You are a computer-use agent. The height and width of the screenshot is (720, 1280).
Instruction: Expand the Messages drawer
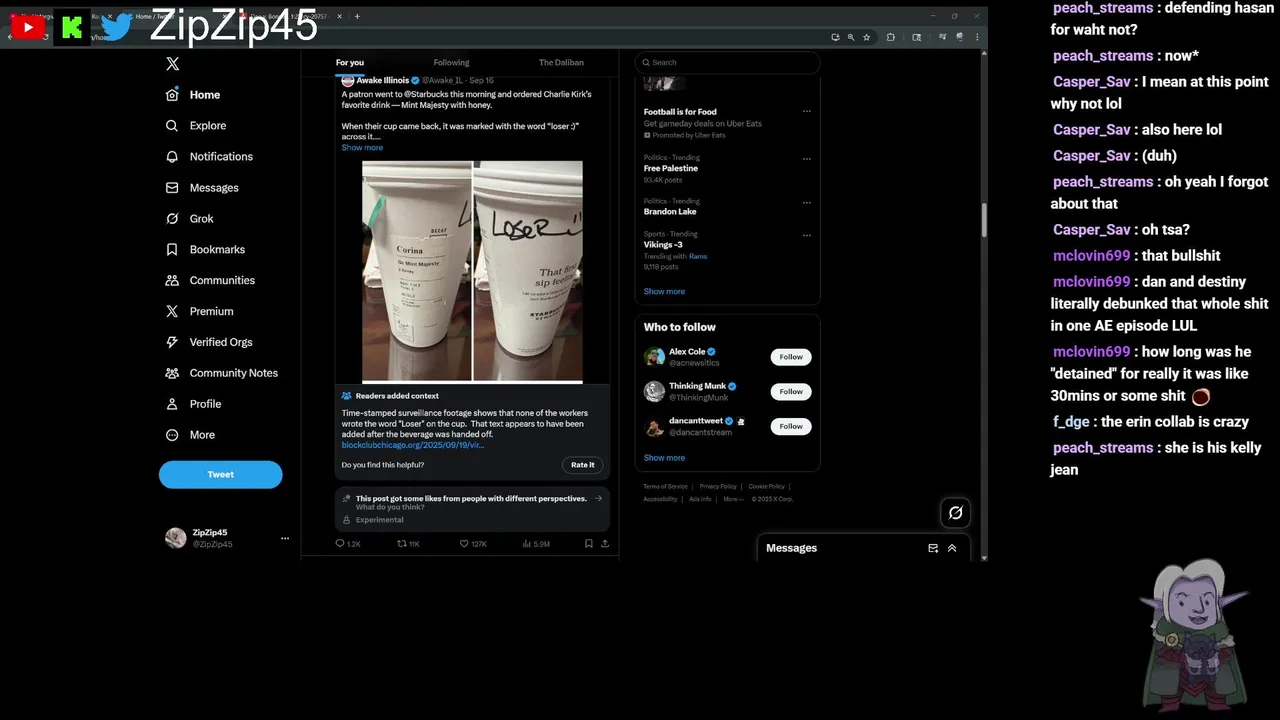pyautogui.click(x=952, y=548)
